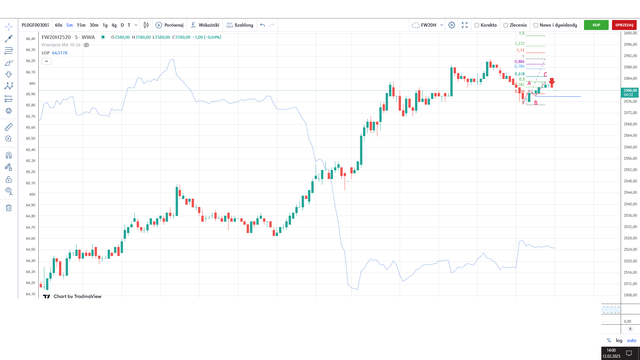Viewport: 640px width, 360px height.
Task: Switch to D daily timeframe
Action: point(122,25)
